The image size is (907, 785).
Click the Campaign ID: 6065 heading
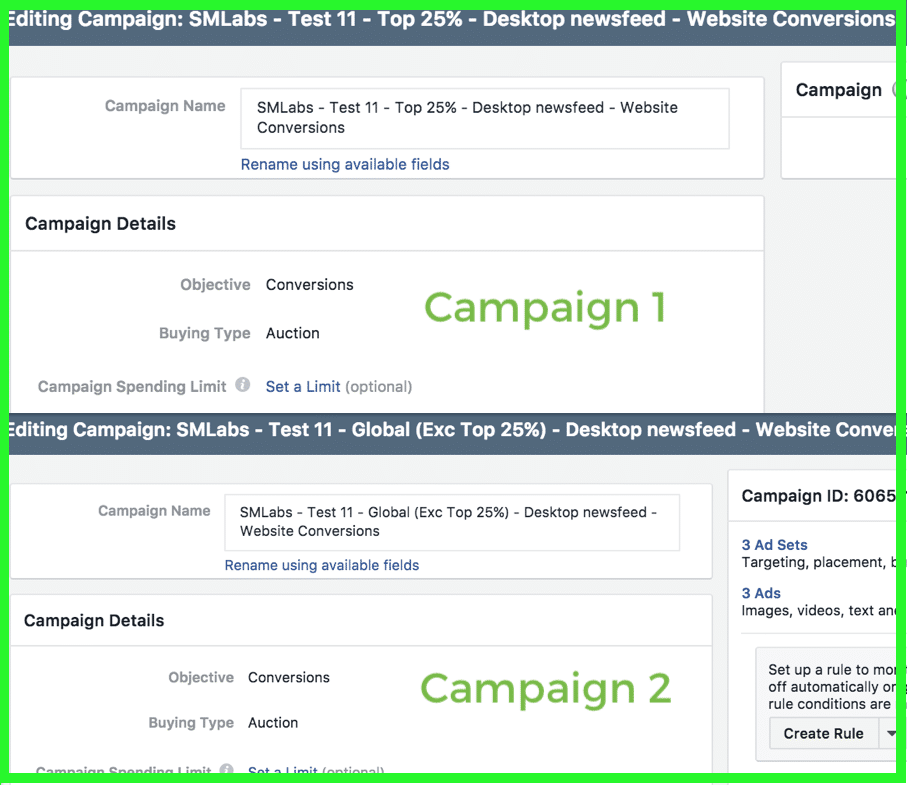tap(818, 496)
